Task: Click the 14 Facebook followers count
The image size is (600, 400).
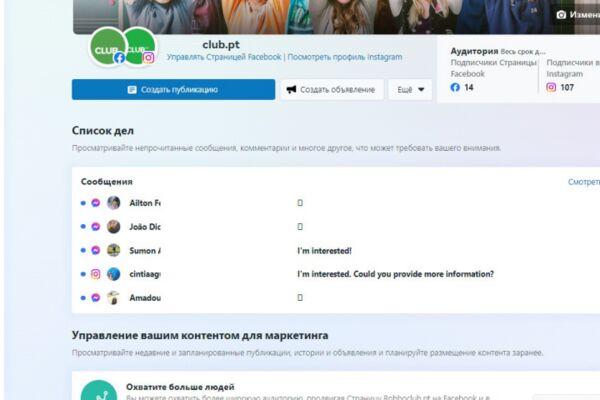Action: [x=469, y=87]
